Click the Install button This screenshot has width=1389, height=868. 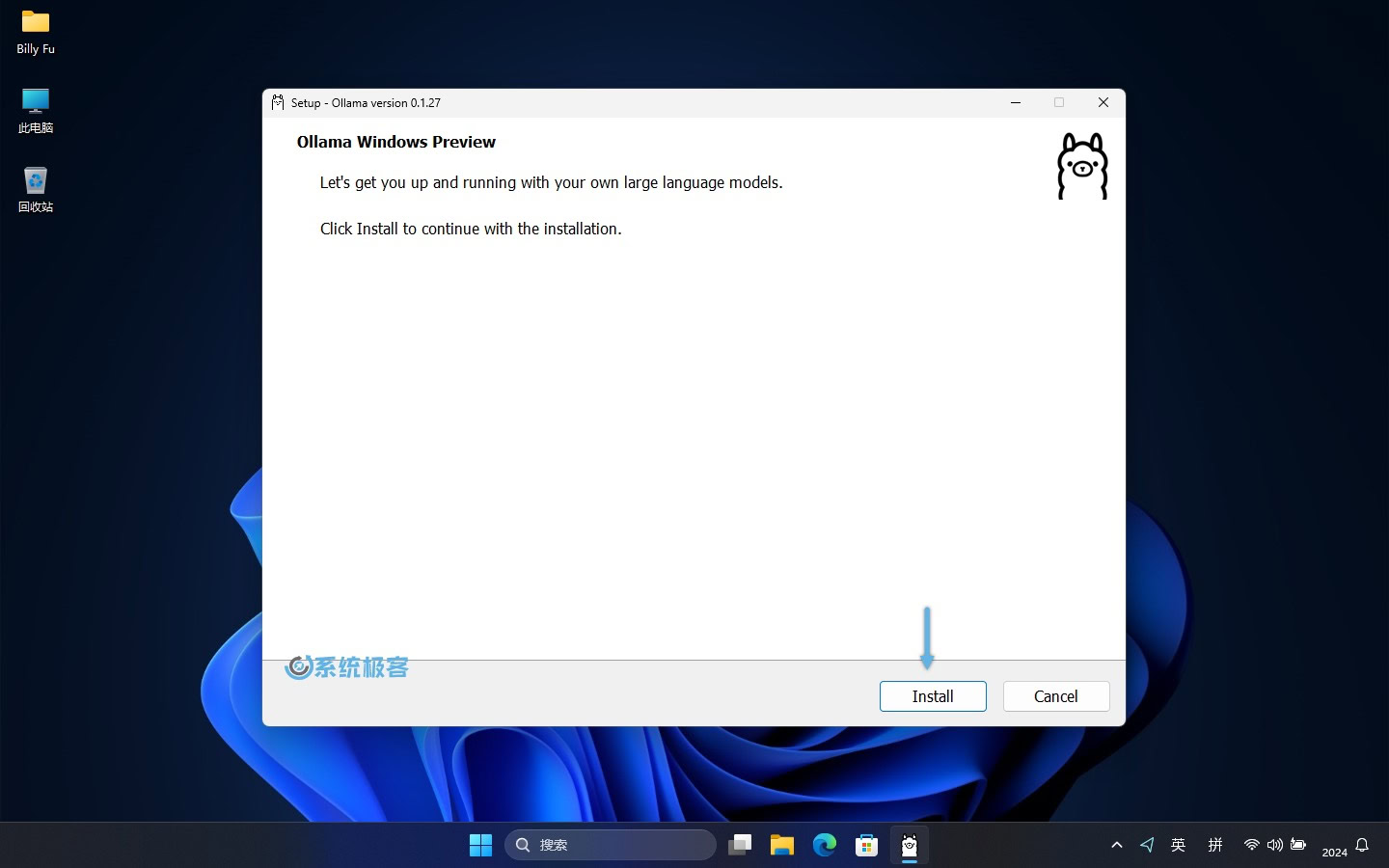pyautogui.click(x=933, y=696)
